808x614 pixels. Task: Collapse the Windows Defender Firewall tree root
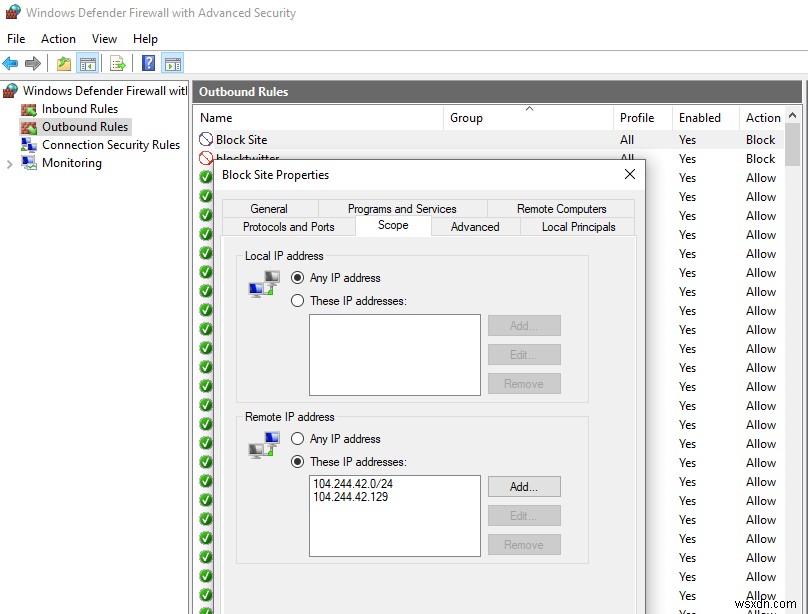[x=6, y=90]
